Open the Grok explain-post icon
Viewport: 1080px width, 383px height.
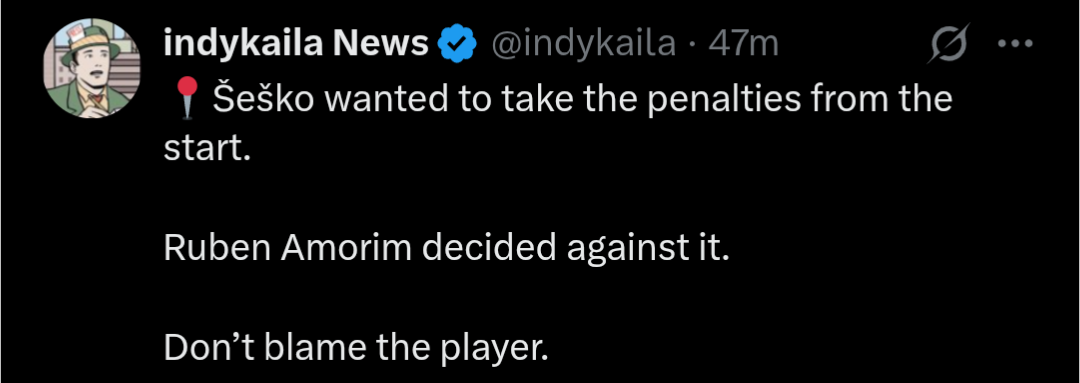click(x=951, y=44)
